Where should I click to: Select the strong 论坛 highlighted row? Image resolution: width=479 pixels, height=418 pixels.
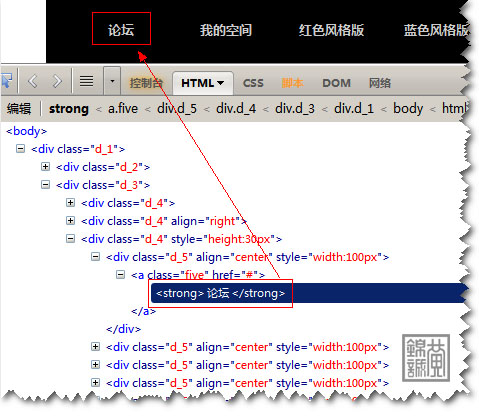point(309,293)
